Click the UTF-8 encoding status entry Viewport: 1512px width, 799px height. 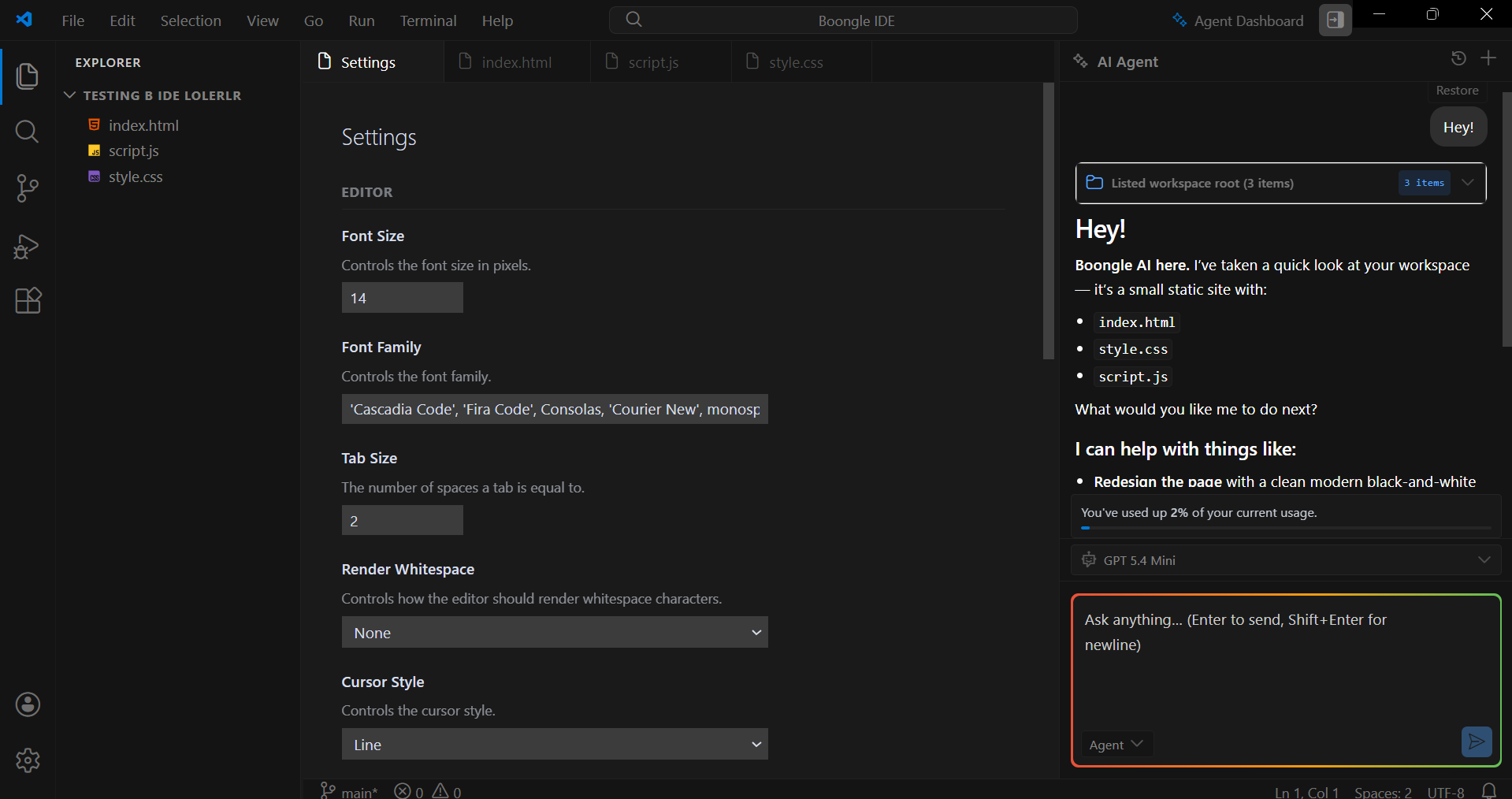[x=1446, y=792]
